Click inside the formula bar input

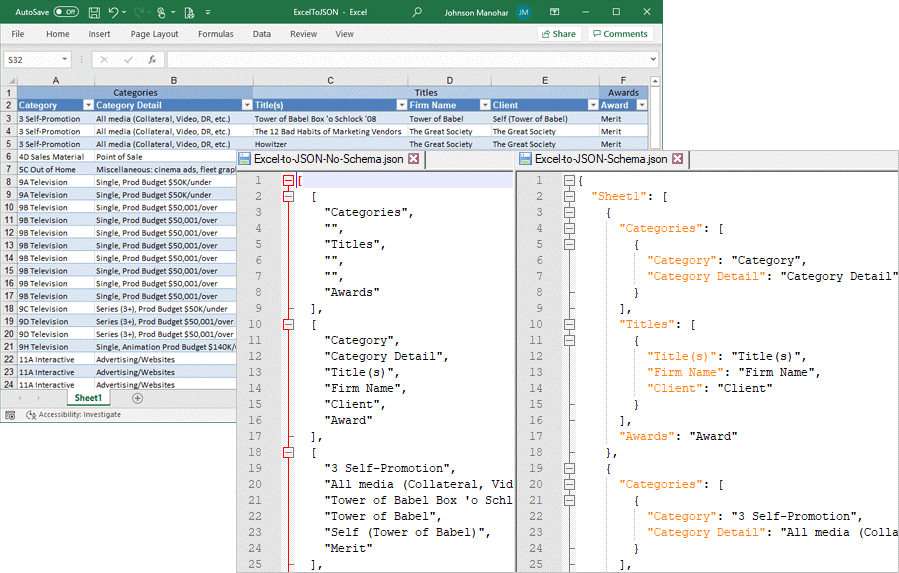coord(400,60)
